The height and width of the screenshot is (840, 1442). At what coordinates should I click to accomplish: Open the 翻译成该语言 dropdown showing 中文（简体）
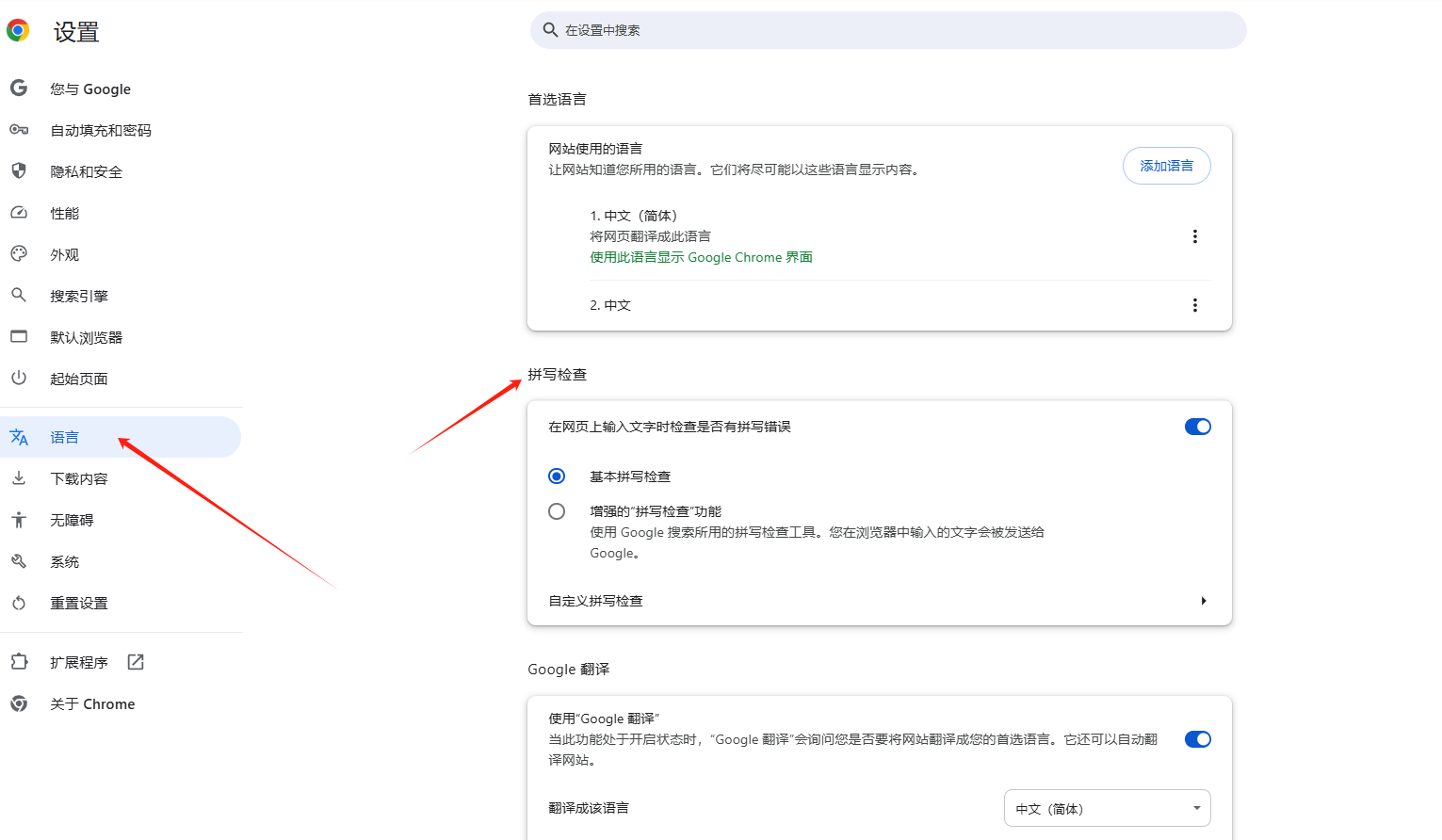click(x=1108, y=808)
